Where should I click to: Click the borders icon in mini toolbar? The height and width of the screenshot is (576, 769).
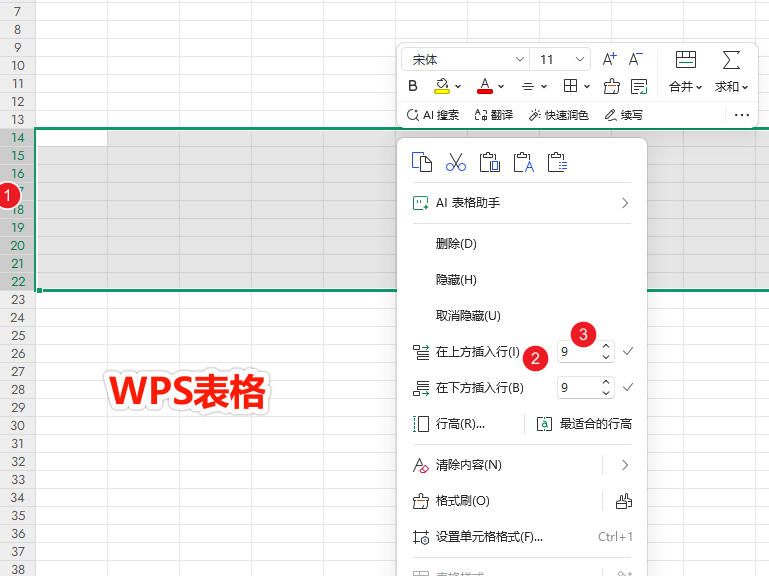click(x=570, y=86)
